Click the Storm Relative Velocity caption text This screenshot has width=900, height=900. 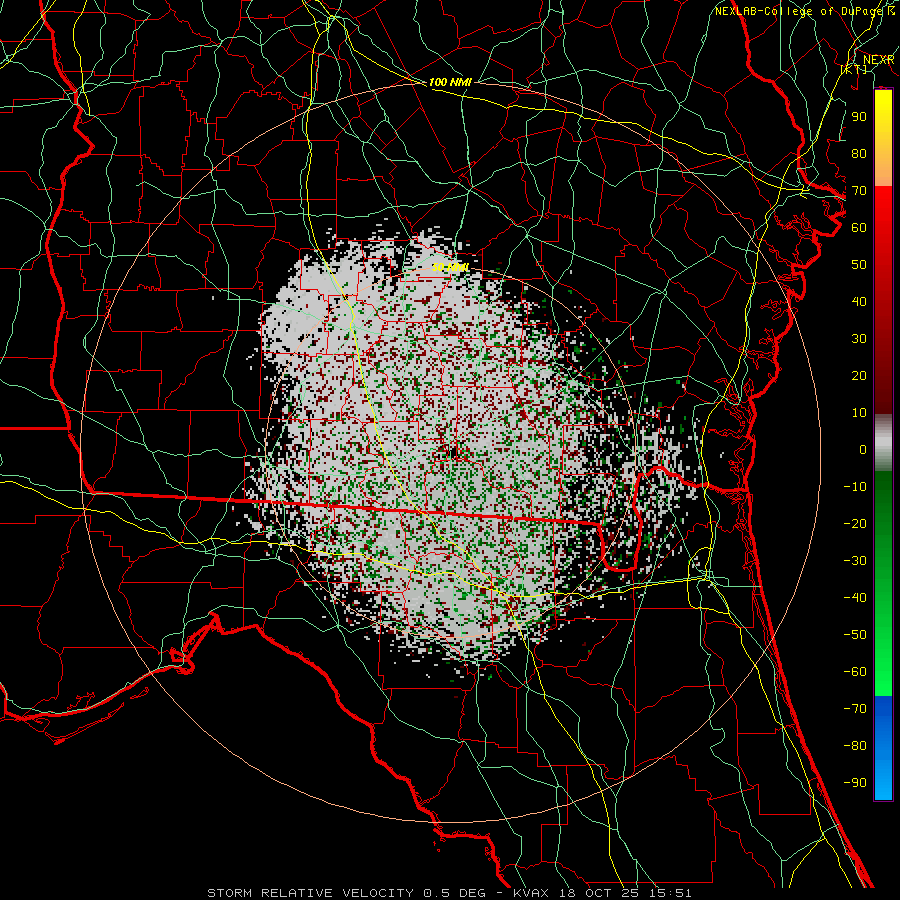point(449,893)
